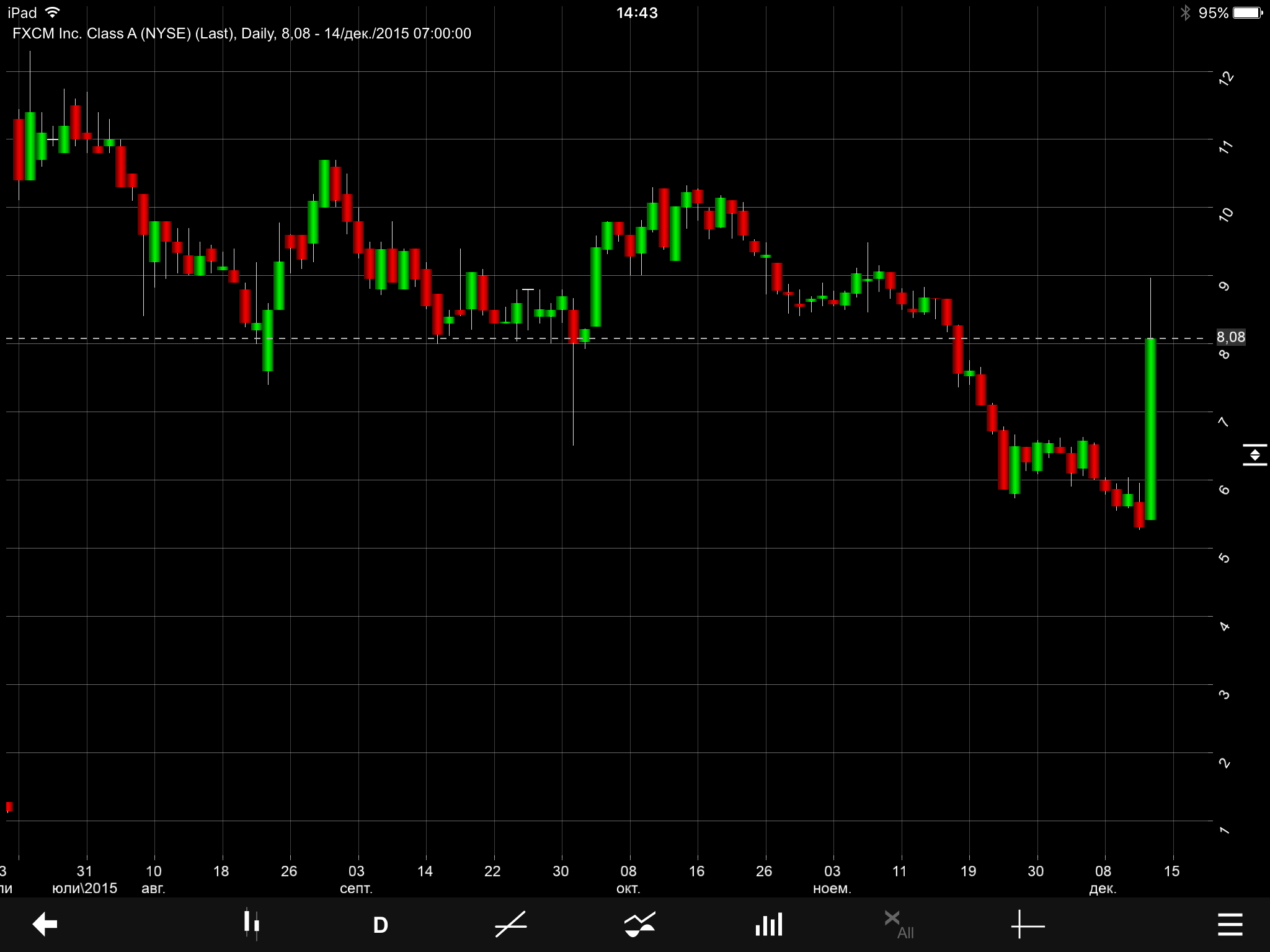
Task: Open the hamburger menu
Action: pos(1230,924)
